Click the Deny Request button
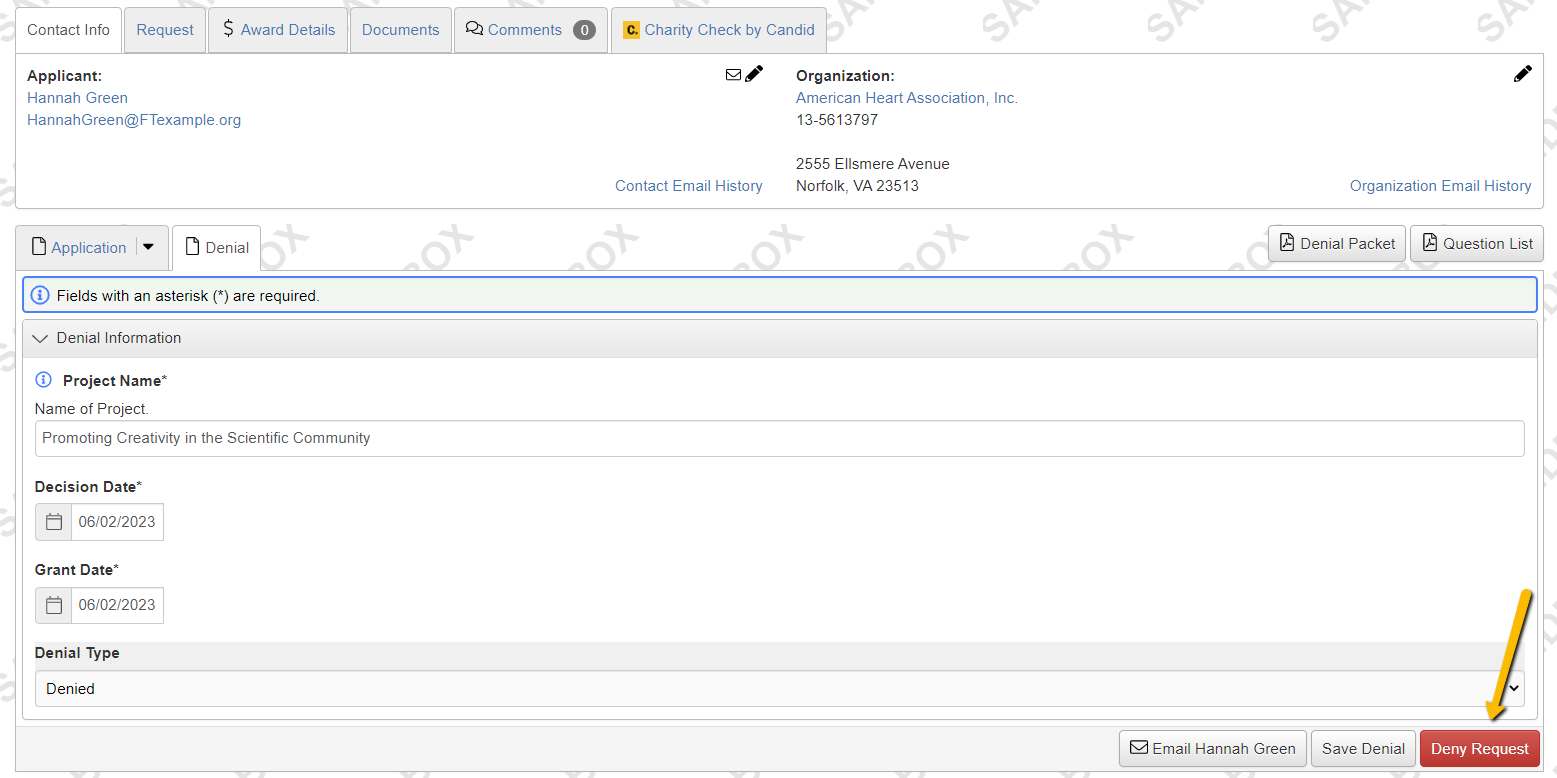This screenshot has width=1557, height=778. click(1480, 748)
